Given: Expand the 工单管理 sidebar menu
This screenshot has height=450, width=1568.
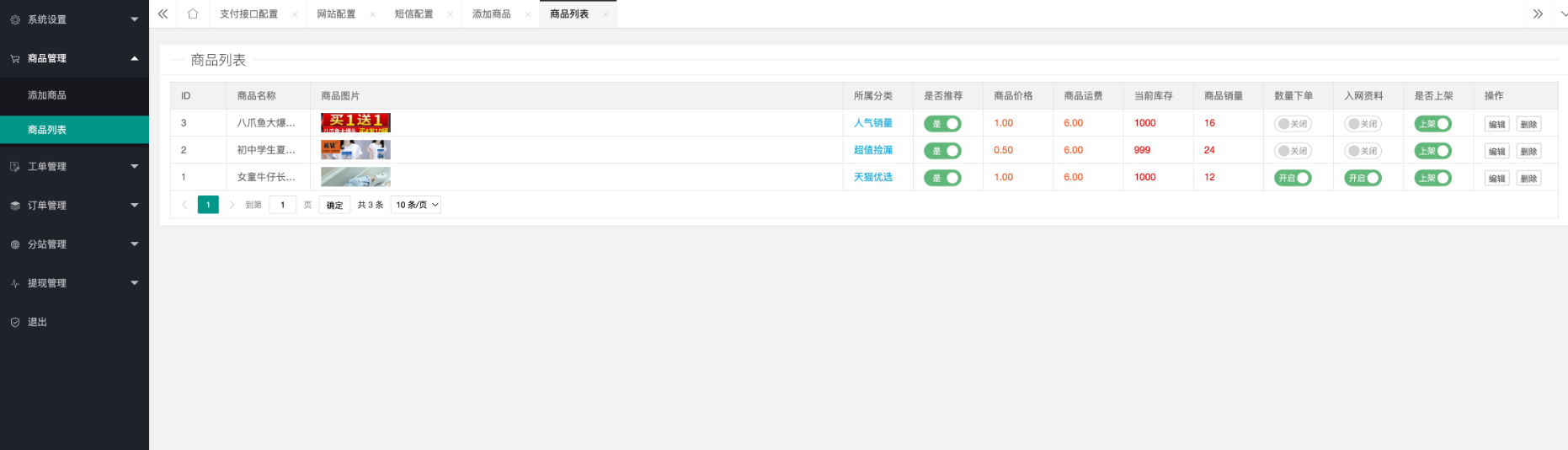Looking at the screenshot, I should pos(74,167).
